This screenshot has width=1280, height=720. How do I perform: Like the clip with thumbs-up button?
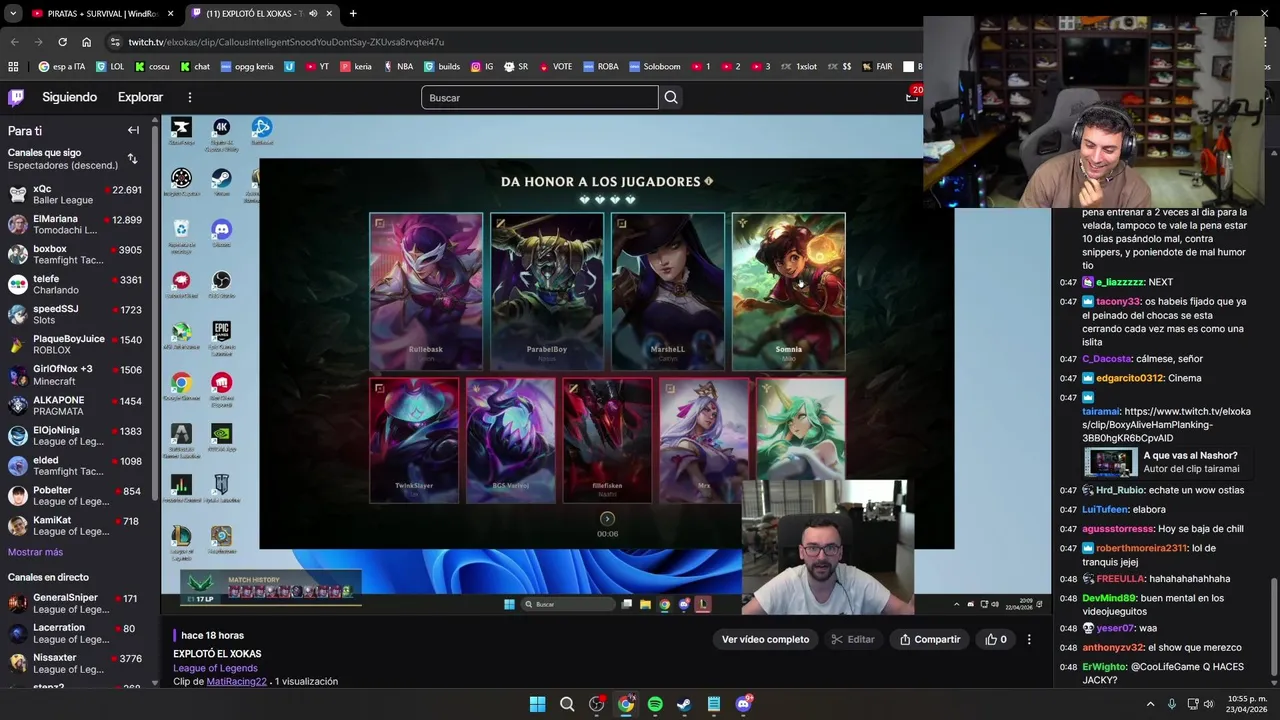tap(996, 639)
